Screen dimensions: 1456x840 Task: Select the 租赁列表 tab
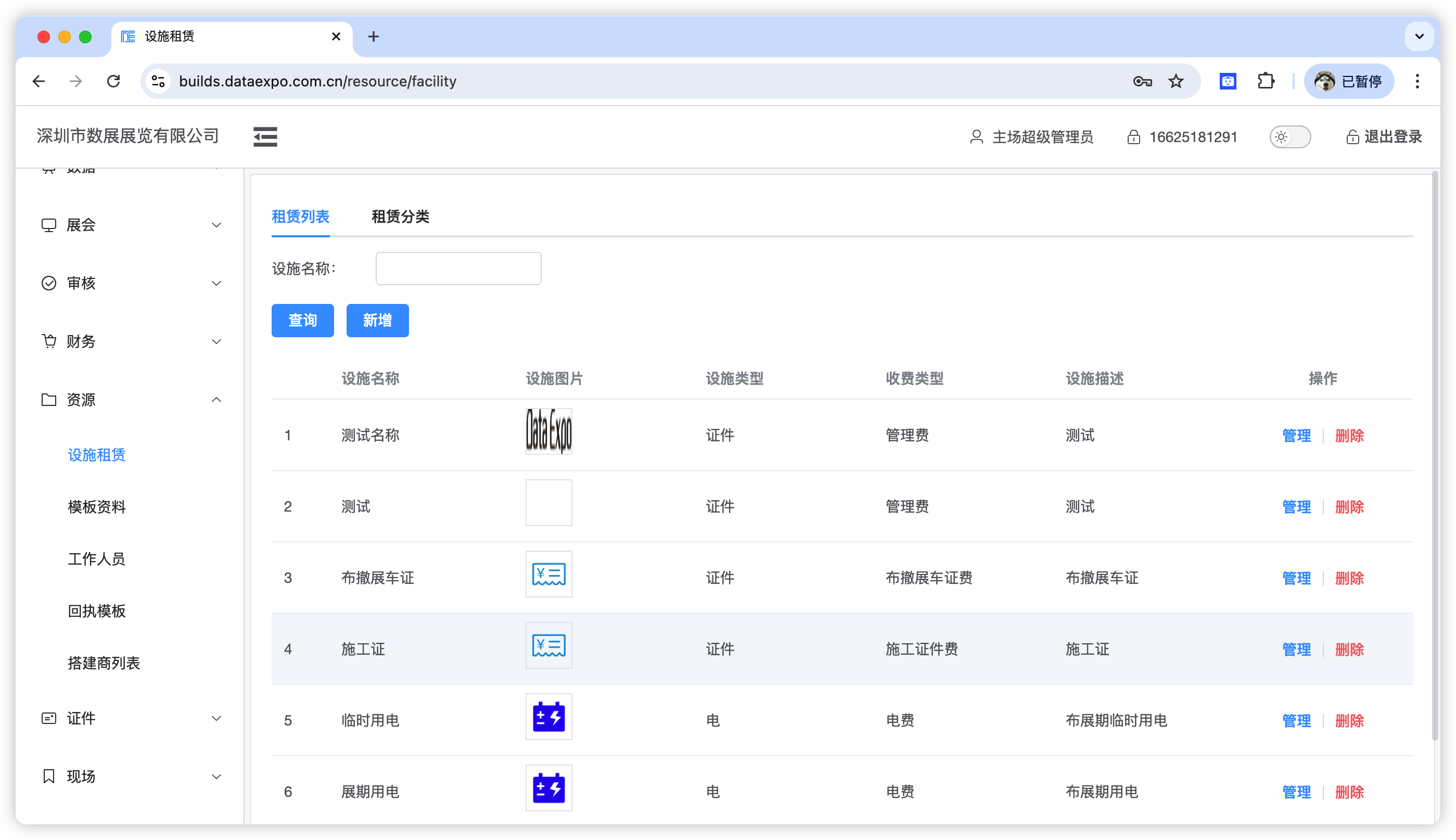[x=300, y=217]
